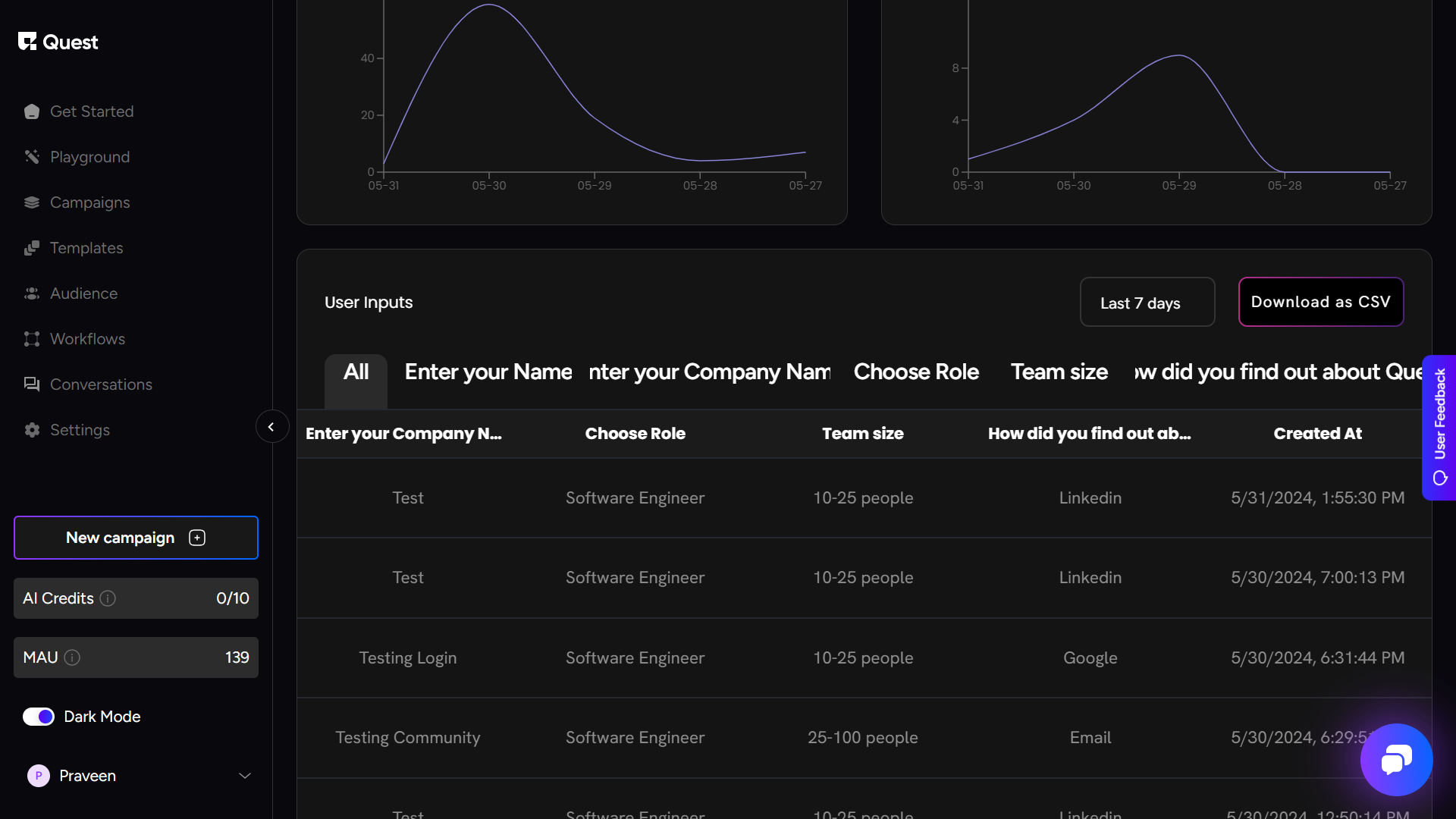
Task: Switch to the Team size tab
Action: tap(1059, 372)
